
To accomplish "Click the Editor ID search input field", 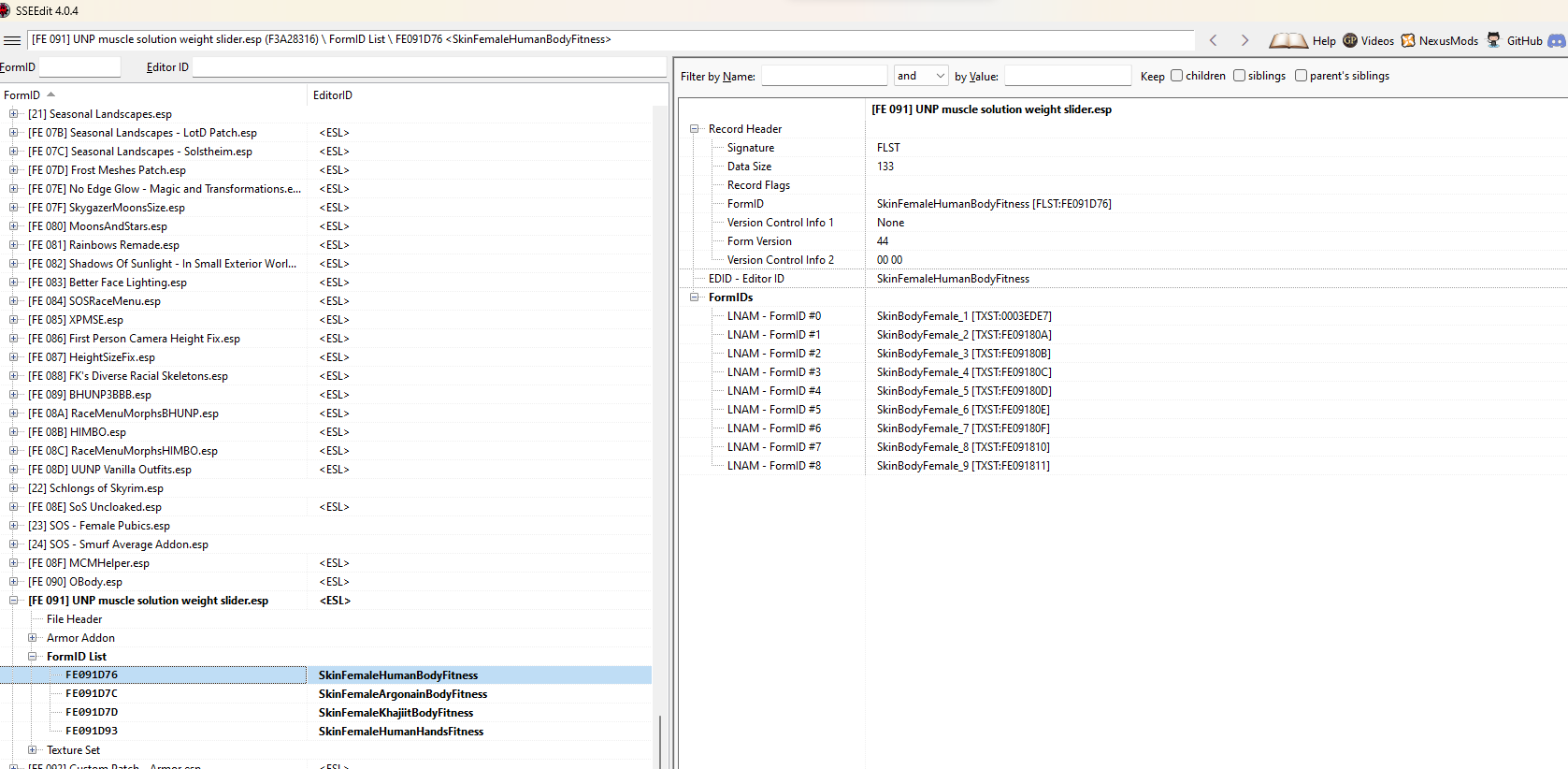I will (x=429, y=67).
